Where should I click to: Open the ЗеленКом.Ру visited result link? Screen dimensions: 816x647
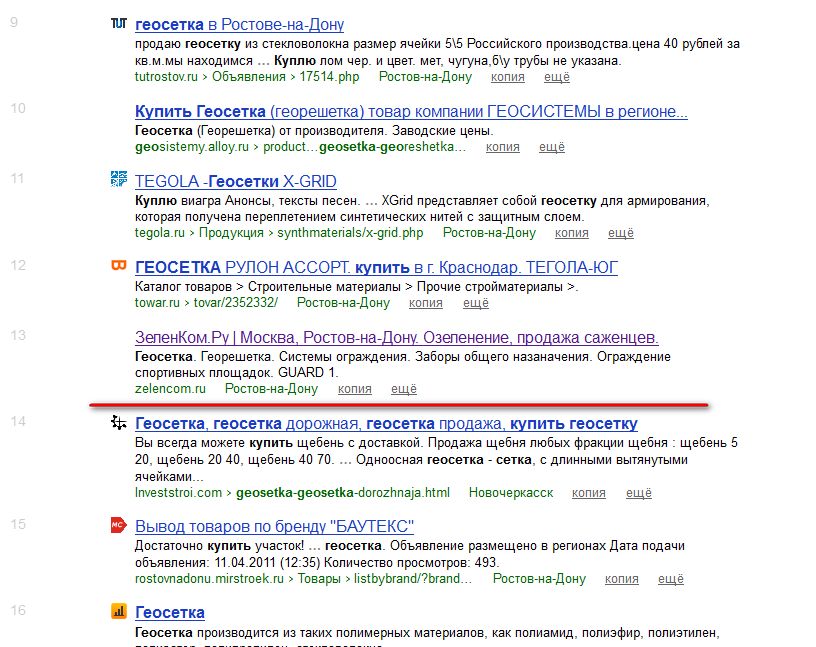pyautogui.click(x=397, y=337)
